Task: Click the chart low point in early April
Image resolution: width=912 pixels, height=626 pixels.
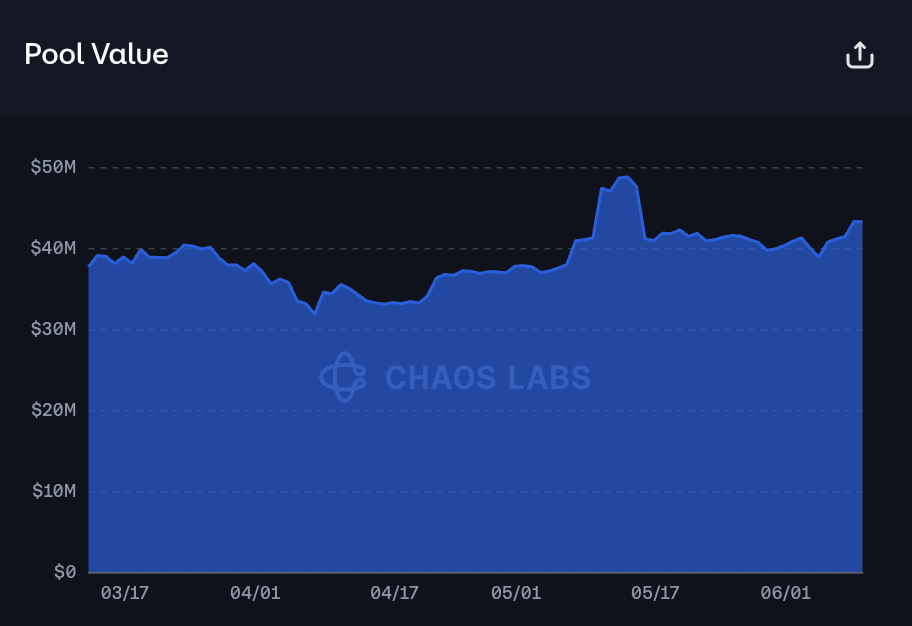Action: (x=315, y=314)
